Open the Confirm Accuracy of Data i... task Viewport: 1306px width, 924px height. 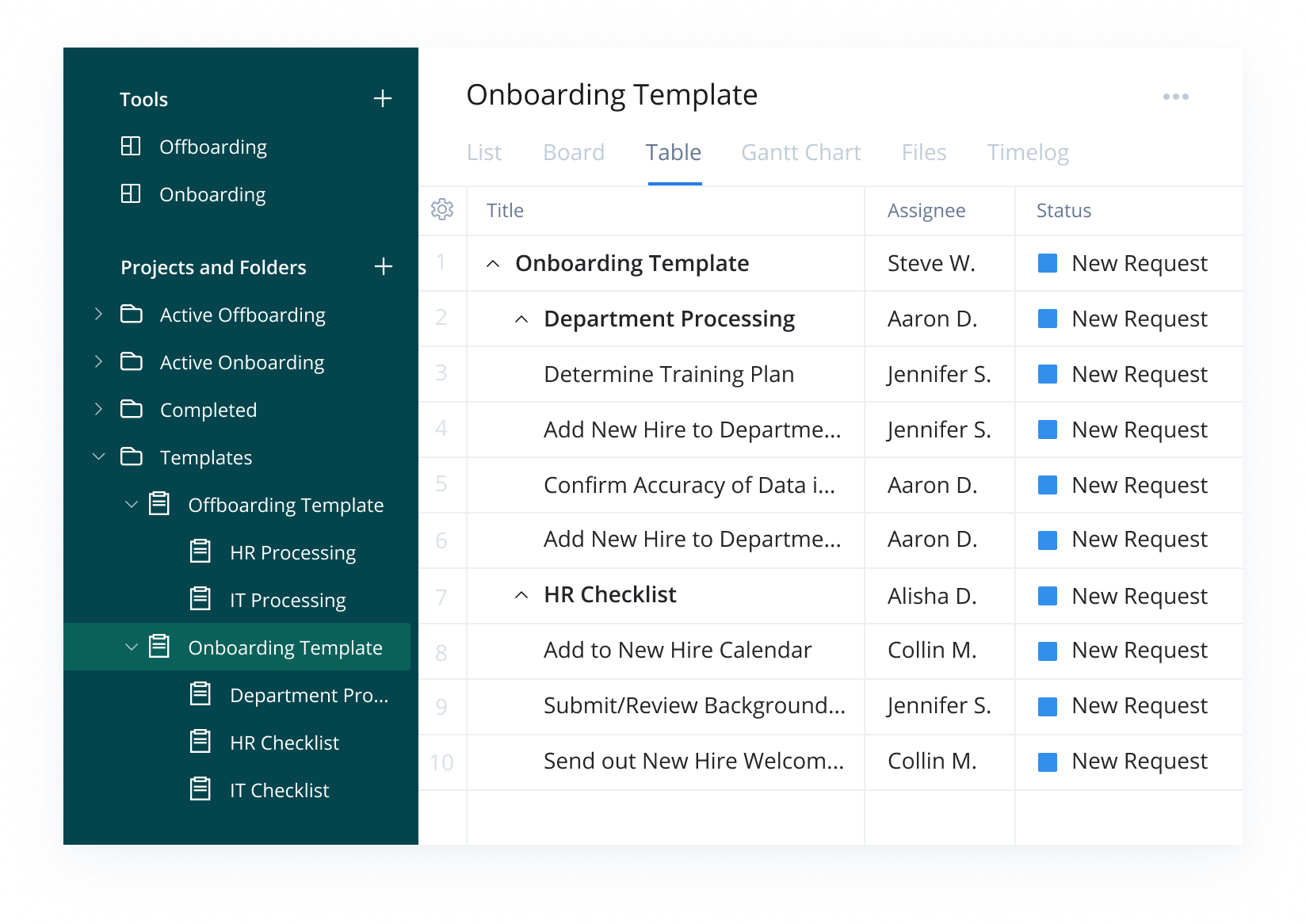(x=689, y=485)
